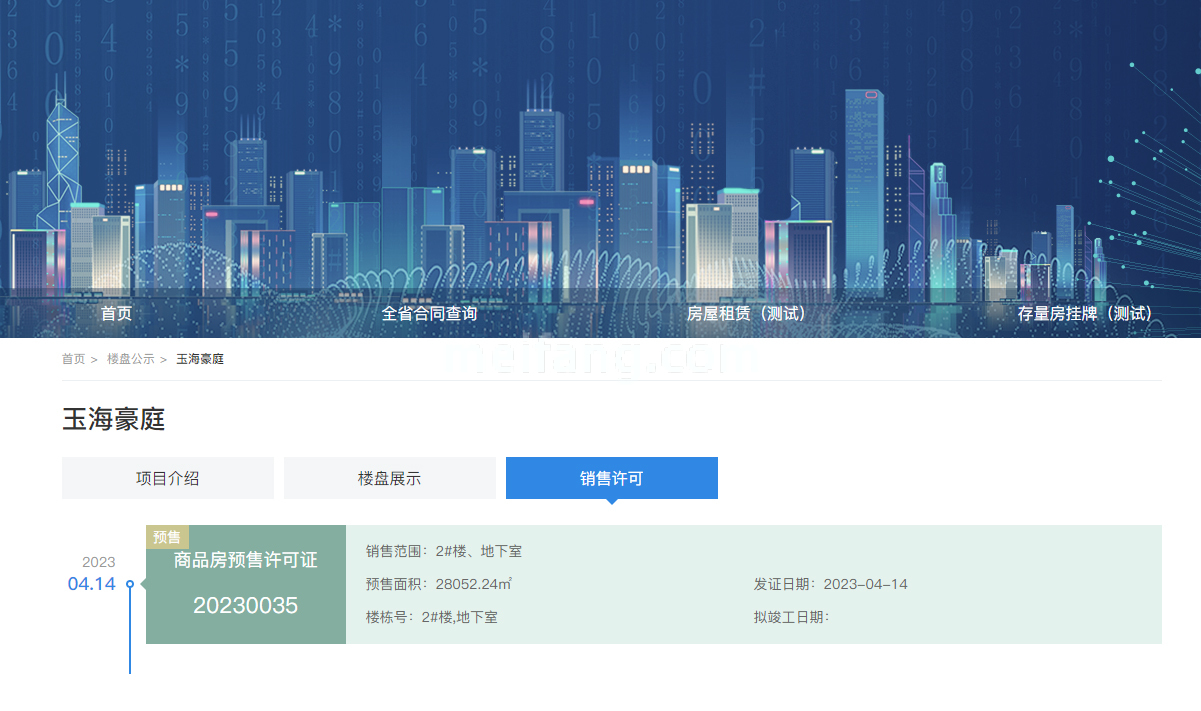Click the 预售面积 28052.24㎡ entry
1201x711 pixels.
[439, 584]
